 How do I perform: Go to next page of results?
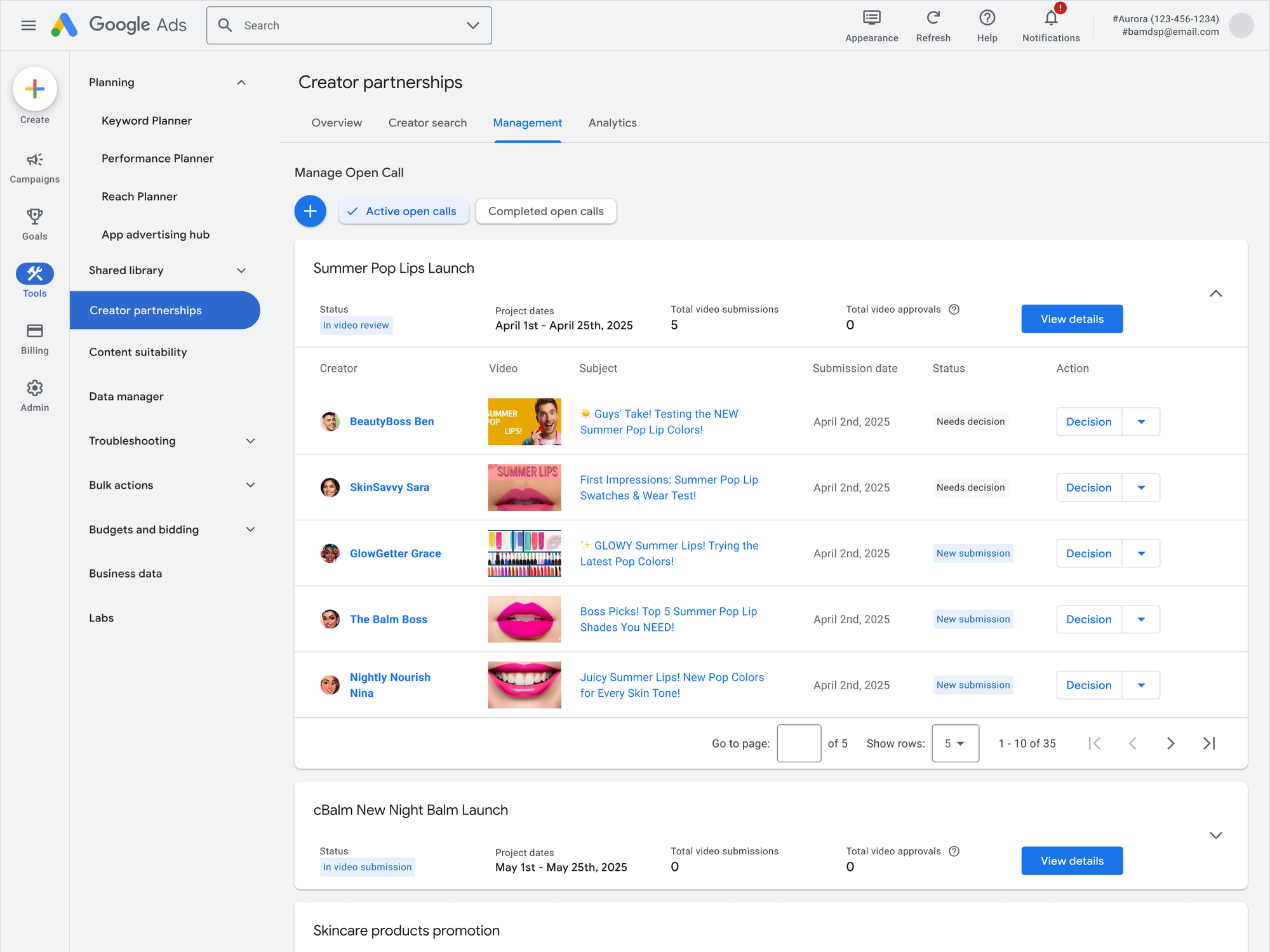coord(1170,743)
